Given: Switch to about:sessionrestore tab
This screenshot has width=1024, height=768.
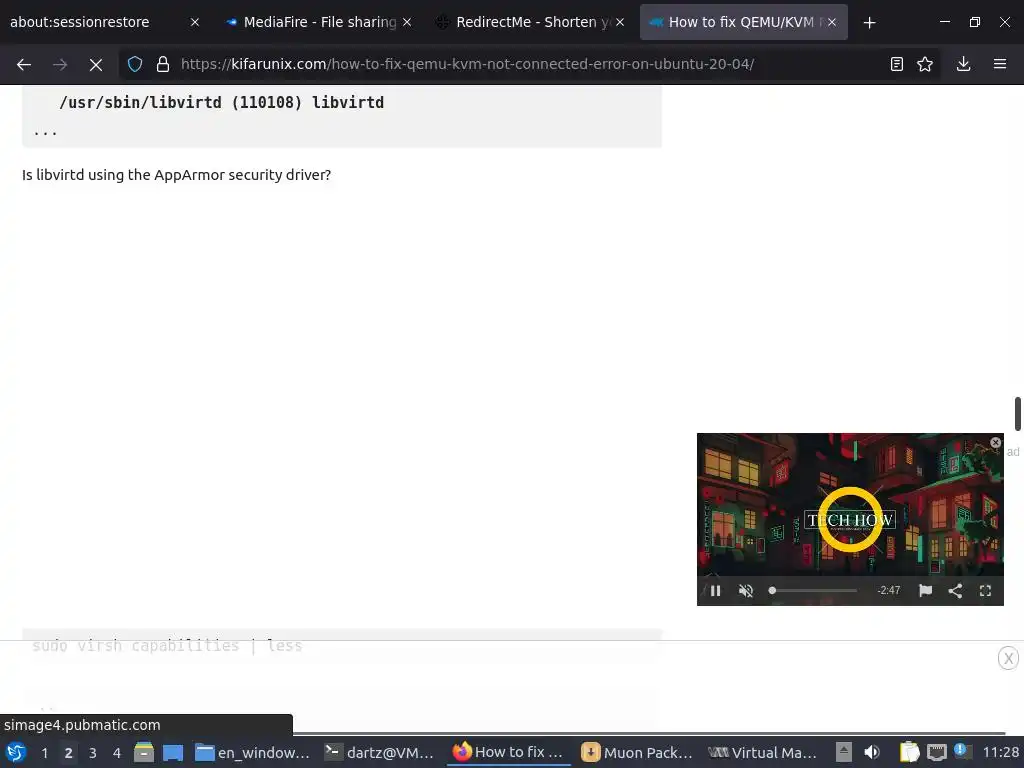Looking at the screenshot, I should click(x=104, y=22).
